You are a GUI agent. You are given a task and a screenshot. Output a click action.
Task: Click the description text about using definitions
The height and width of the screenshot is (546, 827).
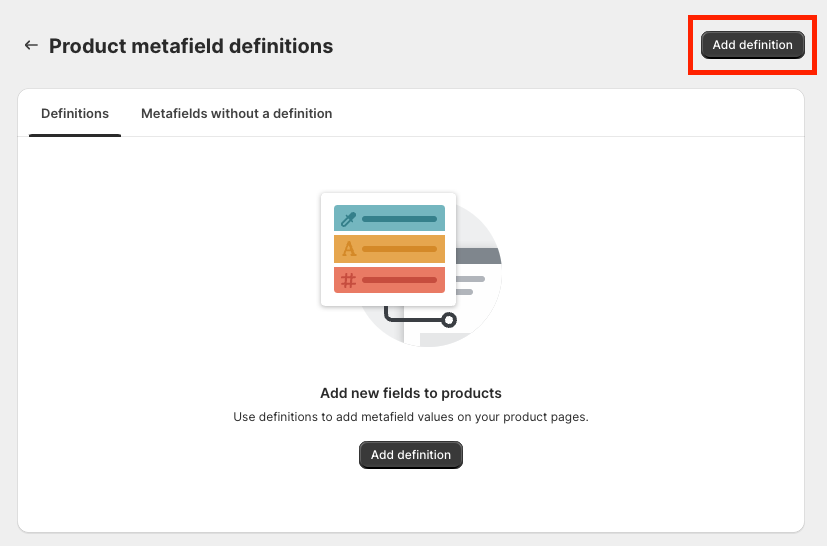[411, 417]
